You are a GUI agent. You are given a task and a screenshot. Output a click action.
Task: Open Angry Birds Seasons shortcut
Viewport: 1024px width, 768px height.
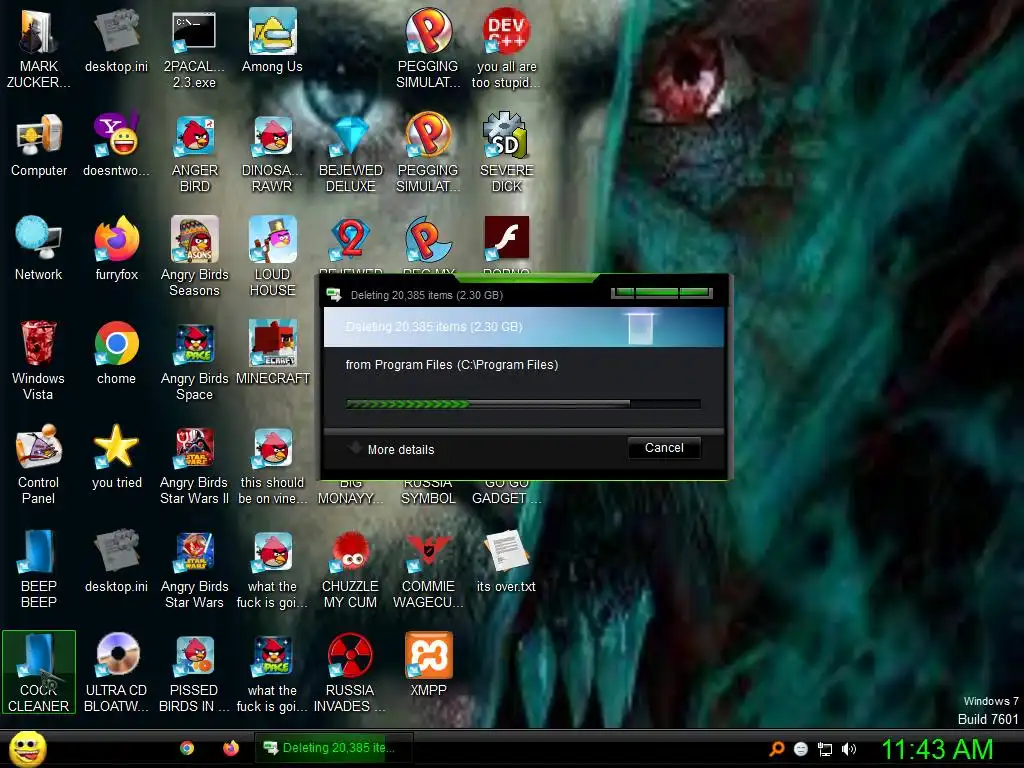coord(195,257)
